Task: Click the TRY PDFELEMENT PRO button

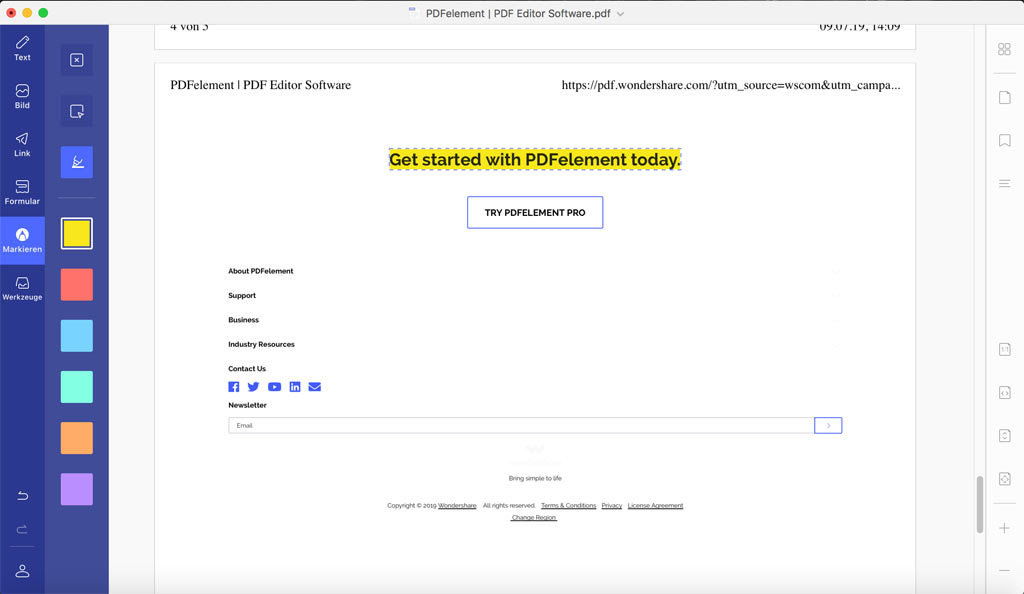Action: [x=535, y=212]
